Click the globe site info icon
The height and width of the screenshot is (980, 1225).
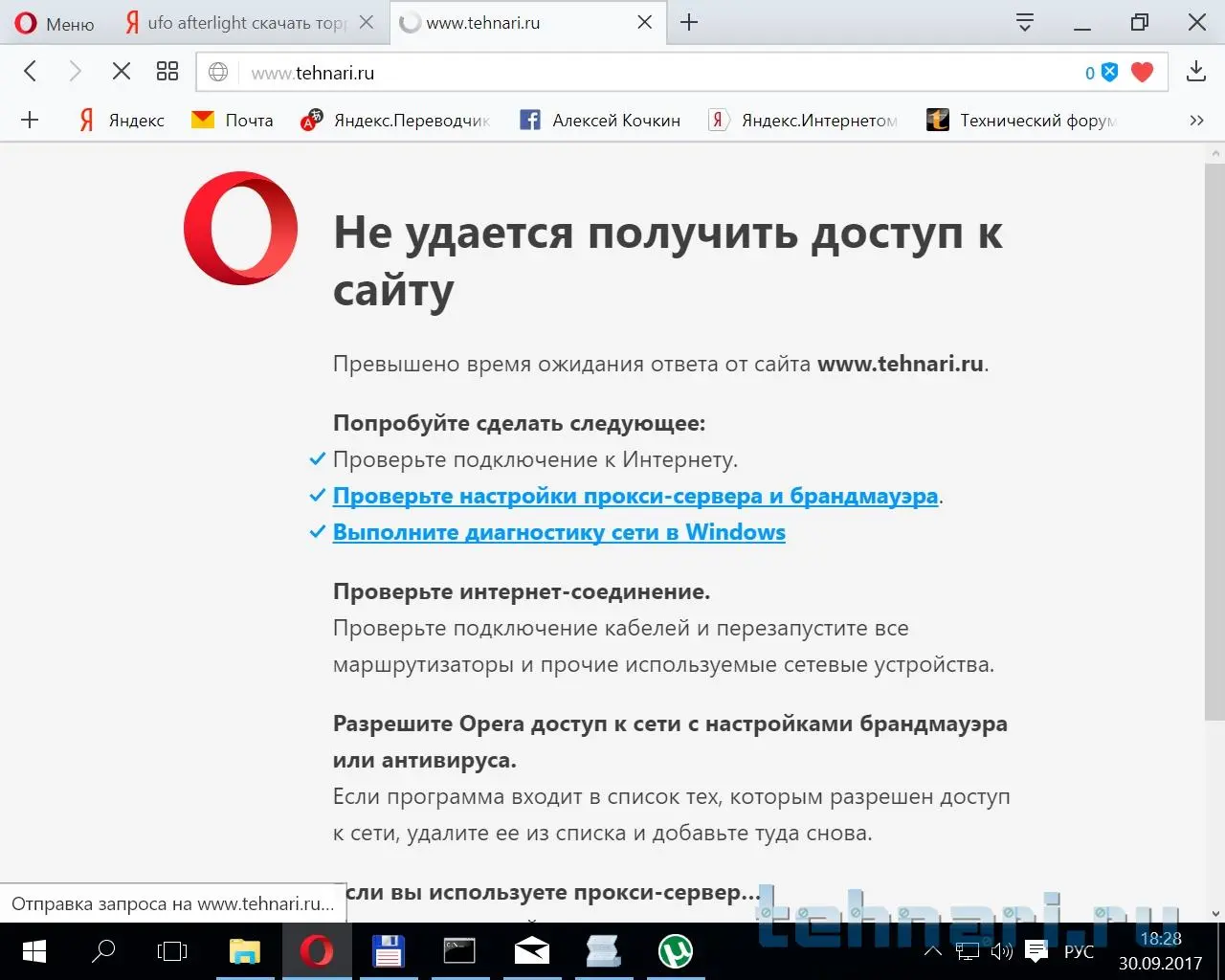(218, 72)
